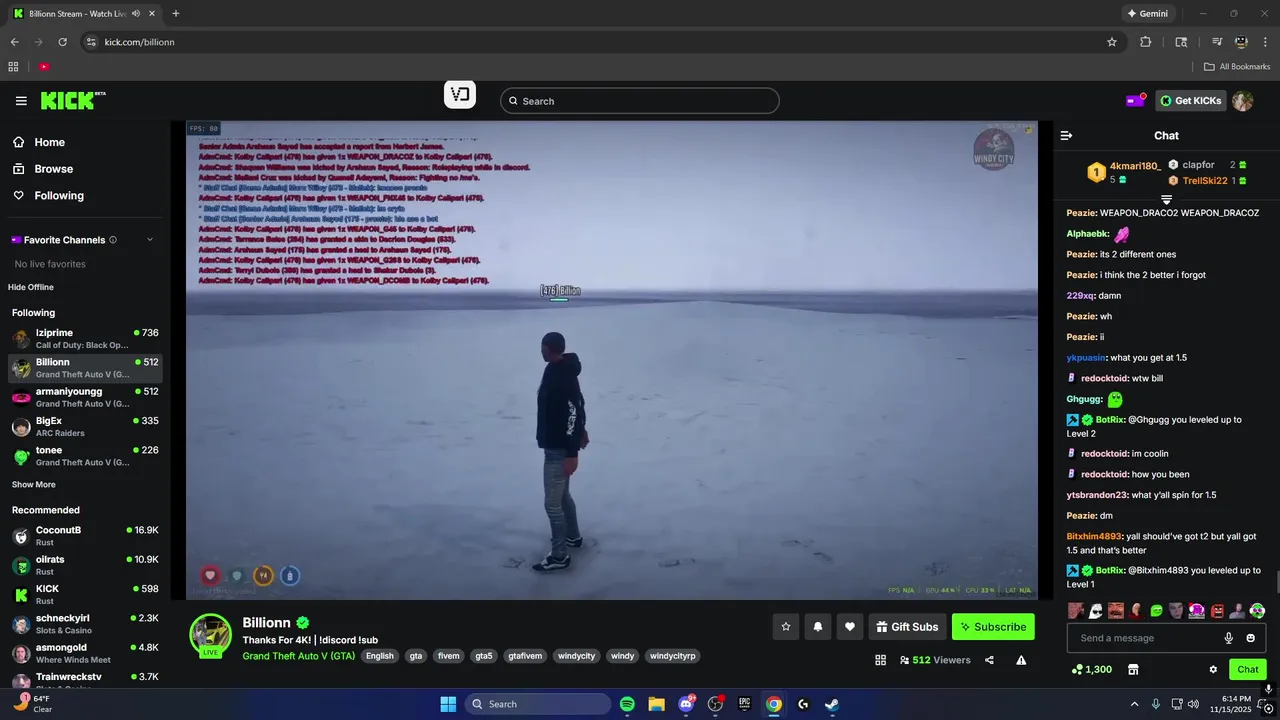1280x720 pixels.
Task: Open Discord from the taskbar
Action: tap(686, 704)
